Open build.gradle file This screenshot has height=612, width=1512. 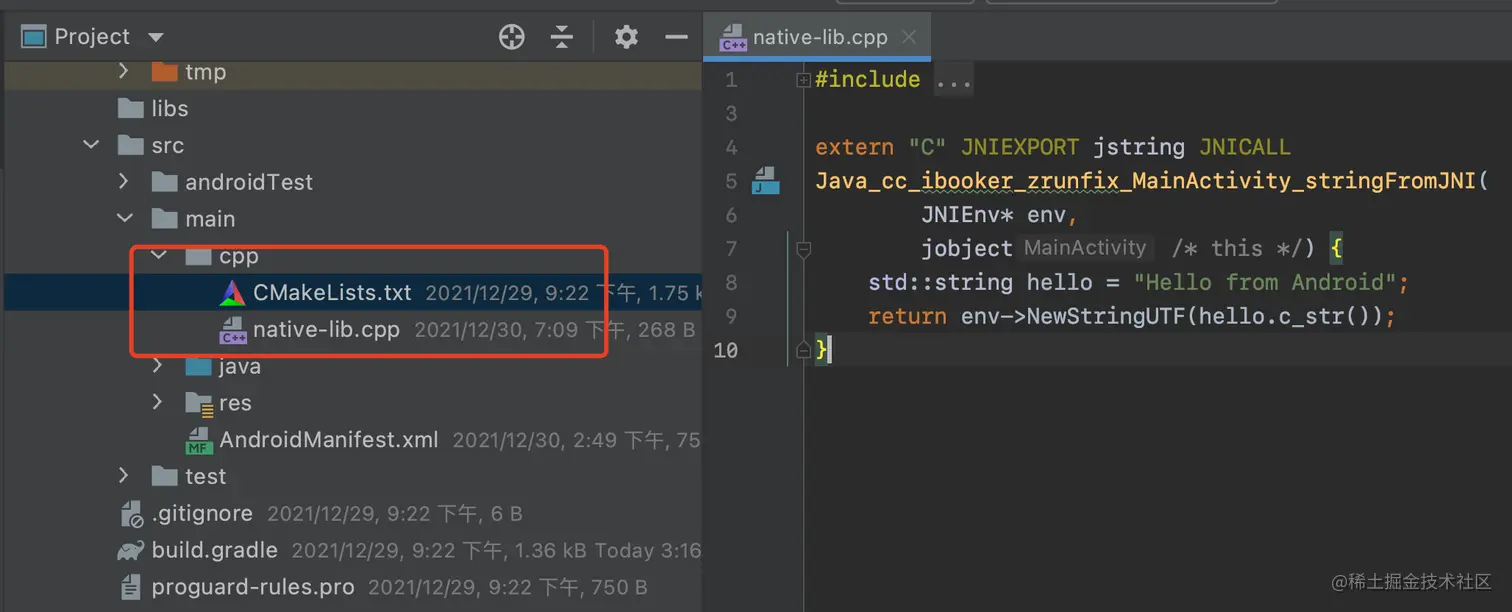(215, 550)
